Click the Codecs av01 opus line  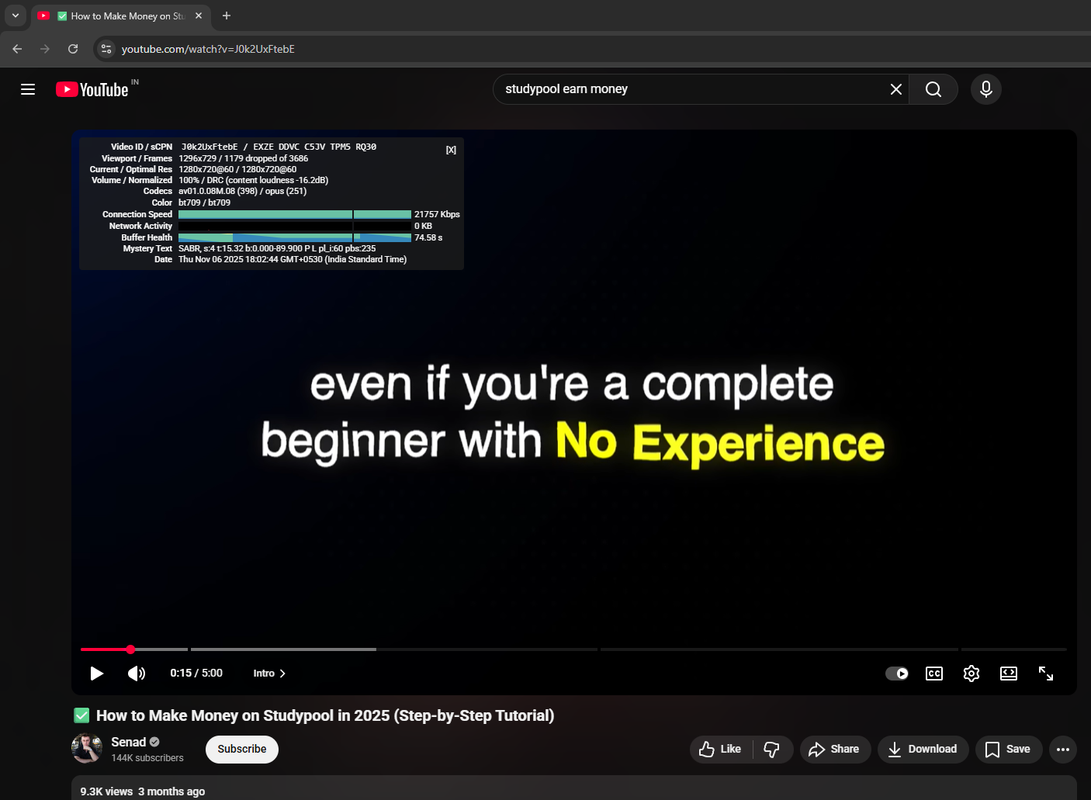[242, 191]
